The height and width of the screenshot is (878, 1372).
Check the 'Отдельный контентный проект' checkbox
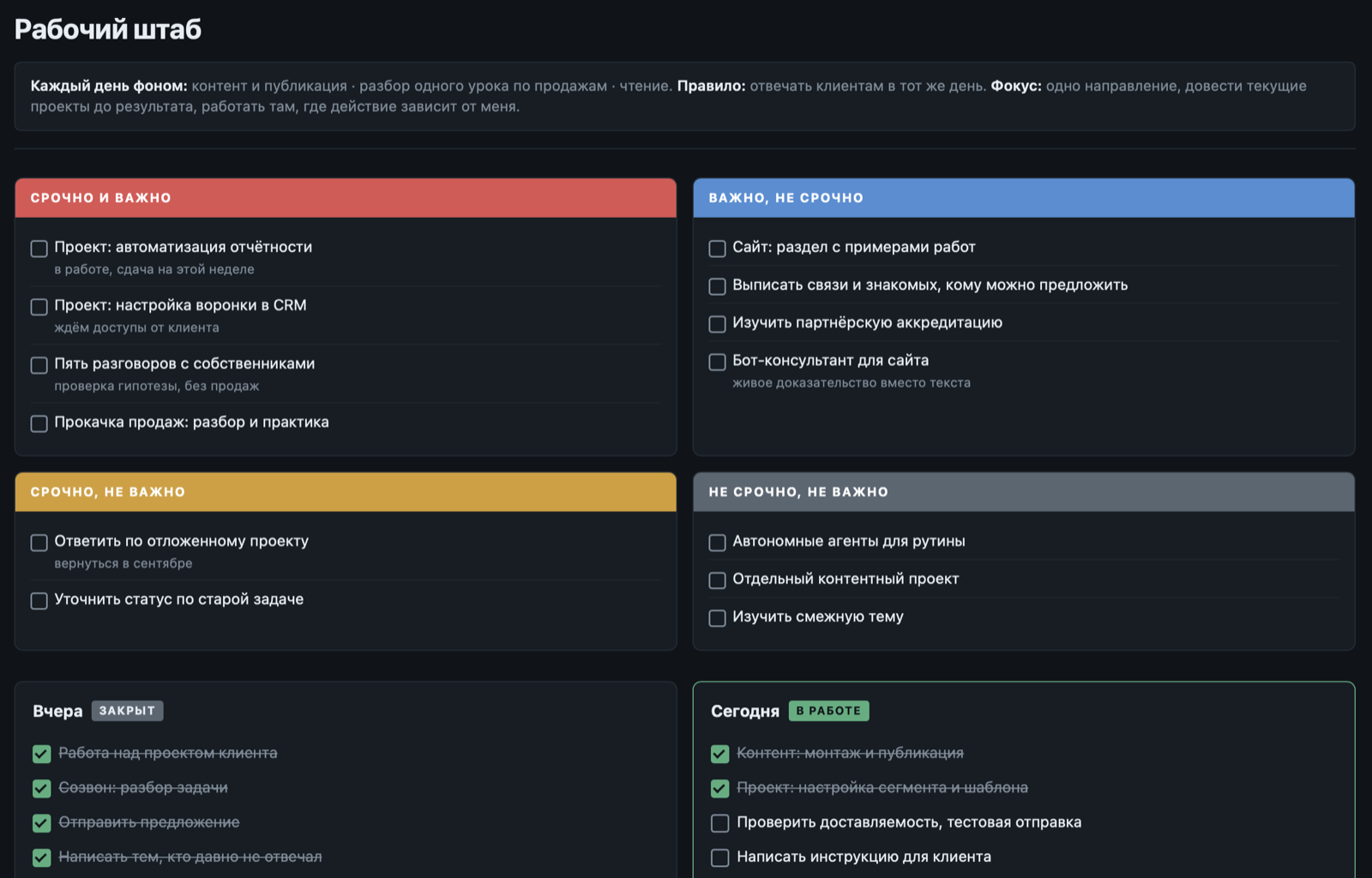point(718,580)
